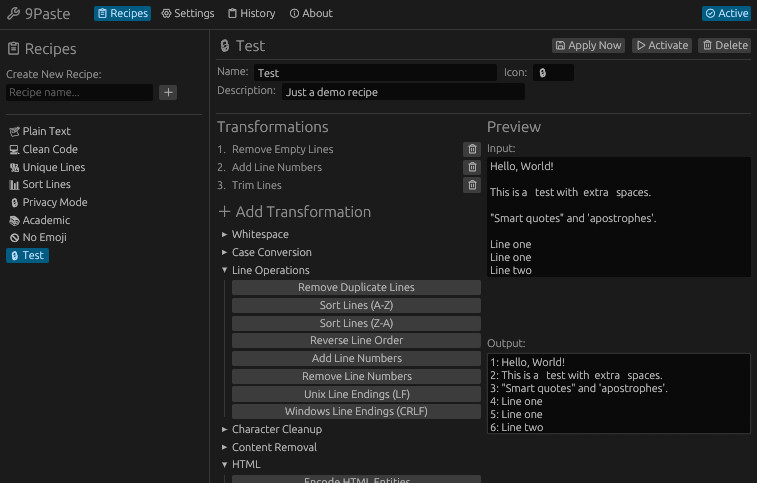Viewport: 757px width, 483px height.
Task: Expand the Whitespace category
Action: tap(259, 234)
